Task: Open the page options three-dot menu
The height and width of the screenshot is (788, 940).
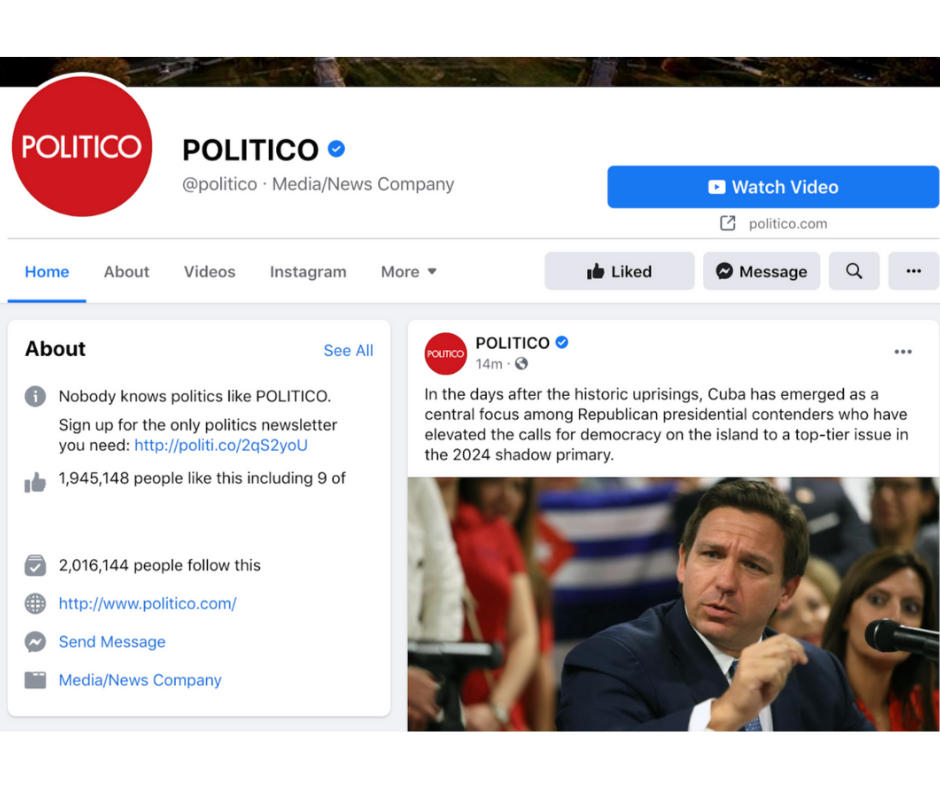Action: pos(913,271)
